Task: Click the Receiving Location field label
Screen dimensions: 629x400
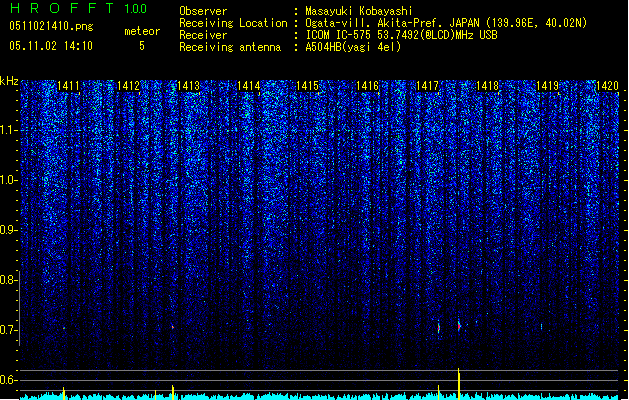Action: pyautogui.click(x=233, y=23)
